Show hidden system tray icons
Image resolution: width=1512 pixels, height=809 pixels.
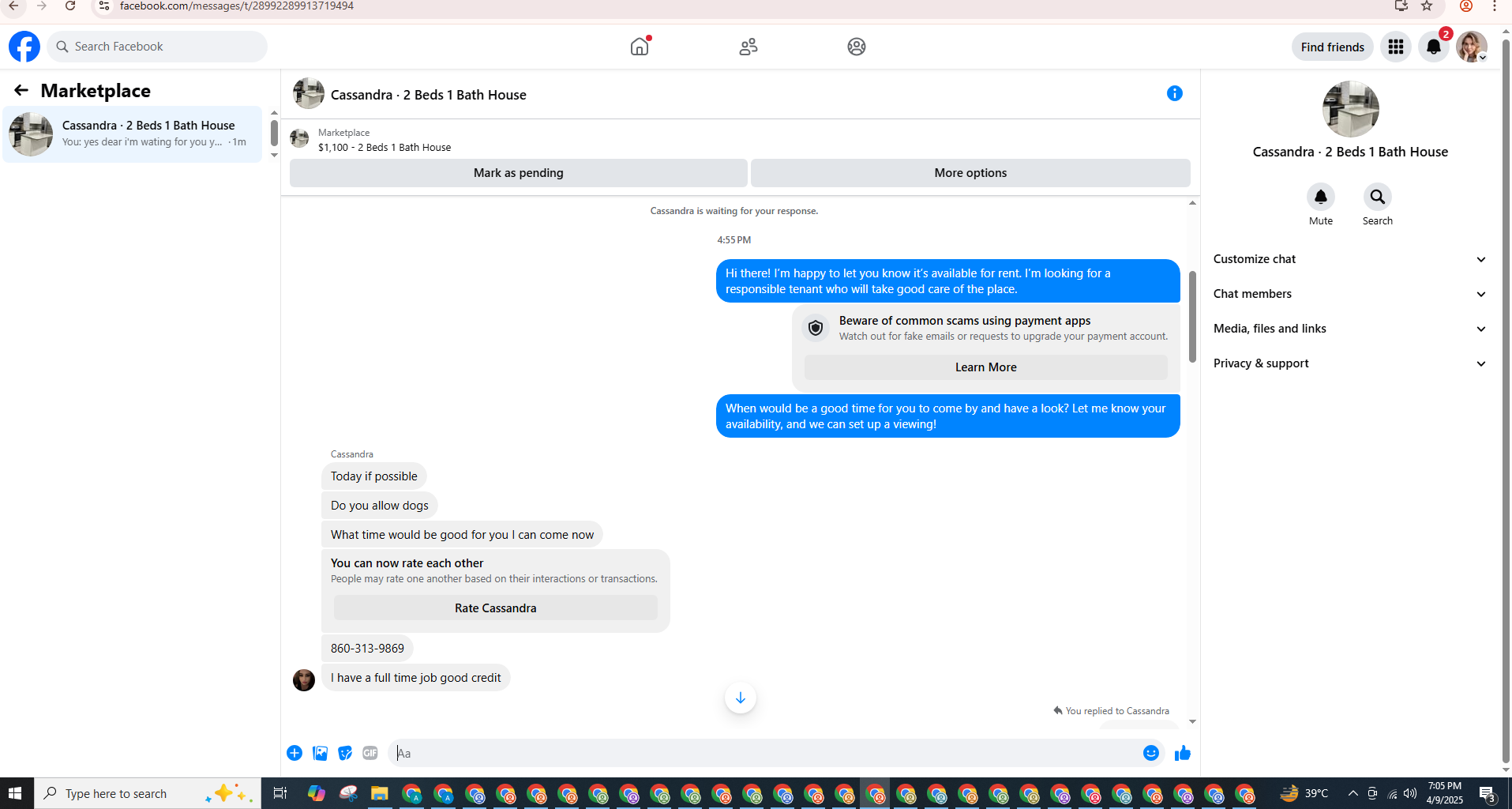point(1353,793)
